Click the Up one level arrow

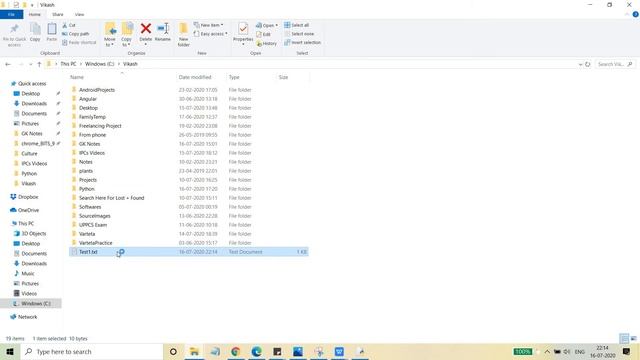click(x=39, y=64)
